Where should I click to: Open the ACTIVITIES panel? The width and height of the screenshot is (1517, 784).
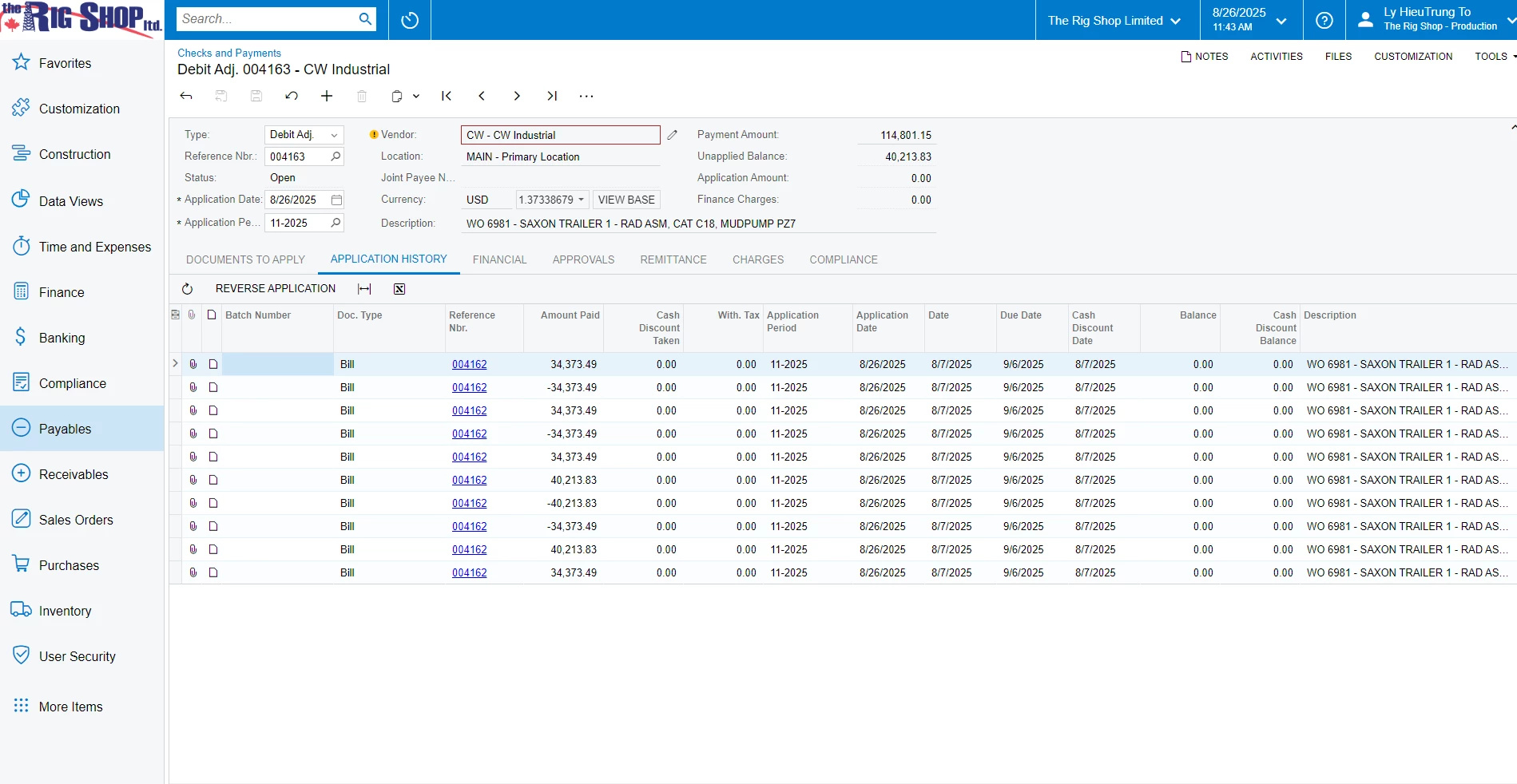click(1277, 57)
